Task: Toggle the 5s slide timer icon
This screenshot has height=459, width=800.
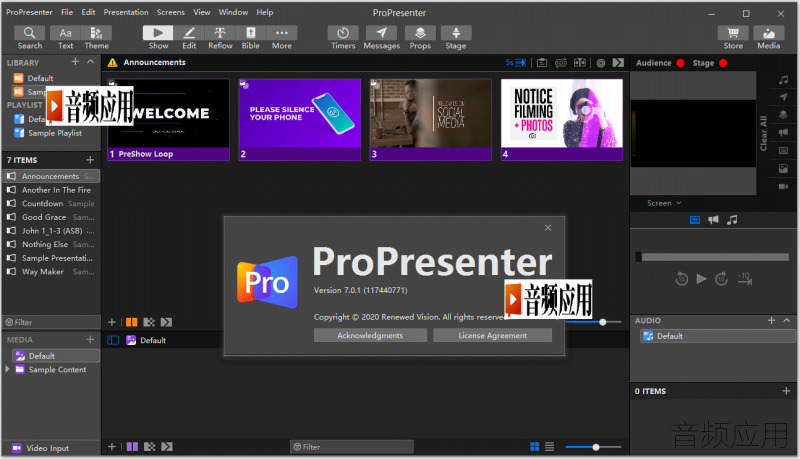Action: click(515, 62)
